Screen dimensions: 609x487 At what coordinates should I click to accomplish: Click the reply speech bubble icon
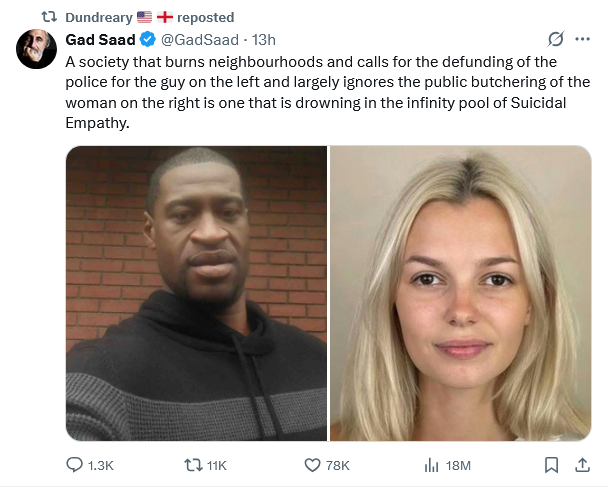click(75, 465)
